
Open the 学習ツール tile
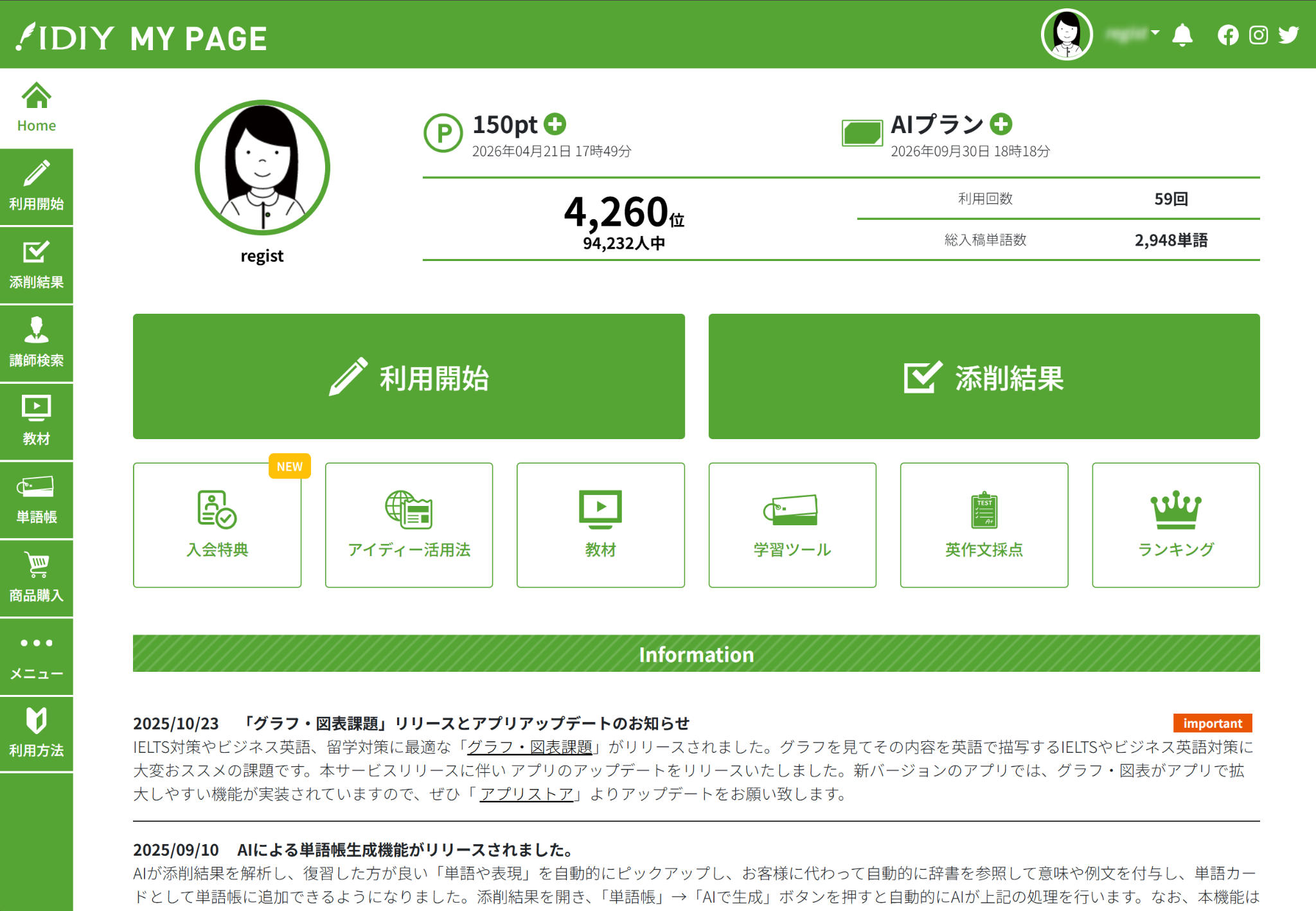click(792, 524)
